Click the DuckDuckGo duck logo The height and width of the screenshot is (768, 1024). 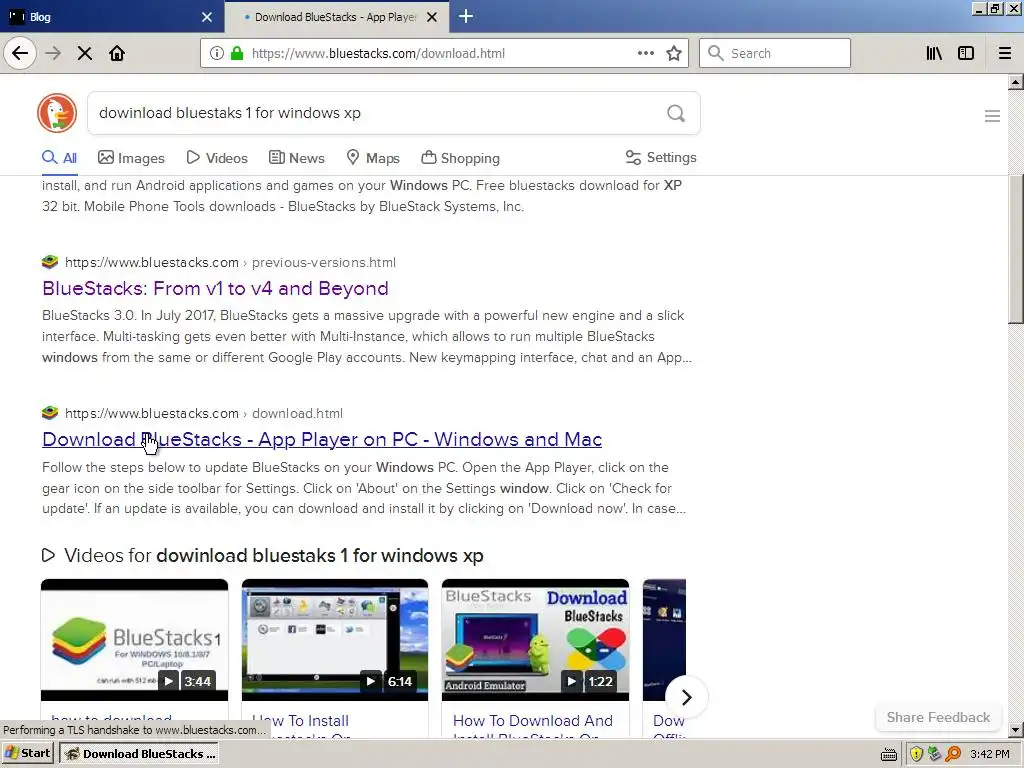pyautogui.click(x=57, y=113)
